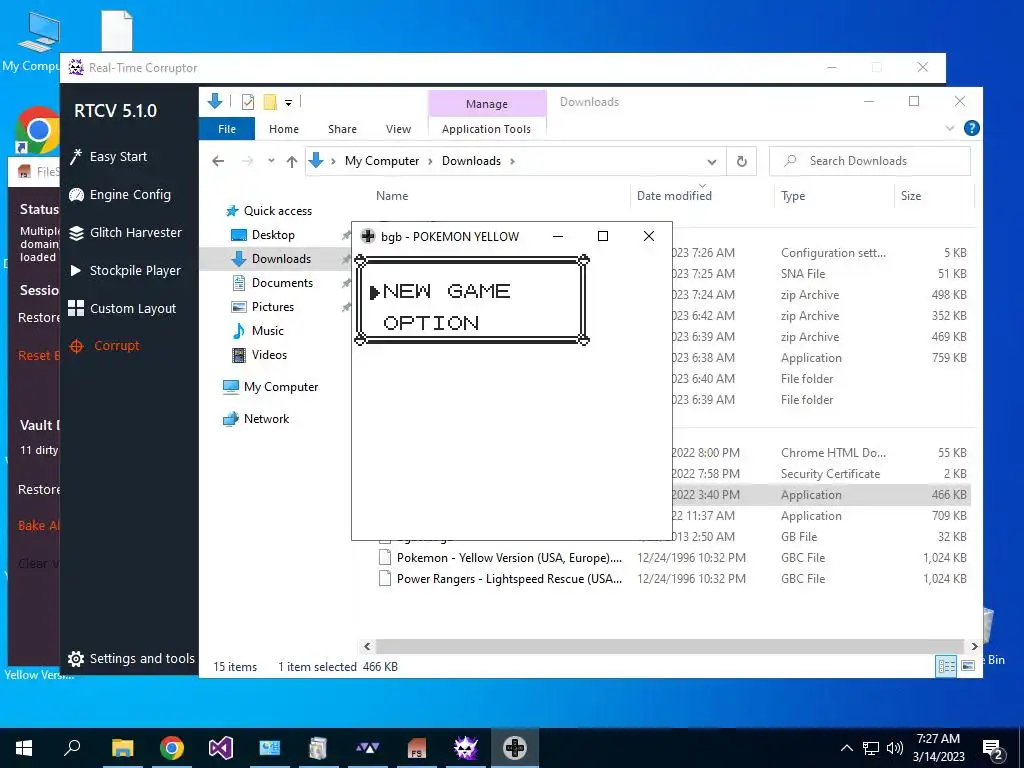The height and width of the screenshot is (768, 1024).
Task: Refresh the Downloads folder
Action: pyautogui.click(x=741, y=161)
